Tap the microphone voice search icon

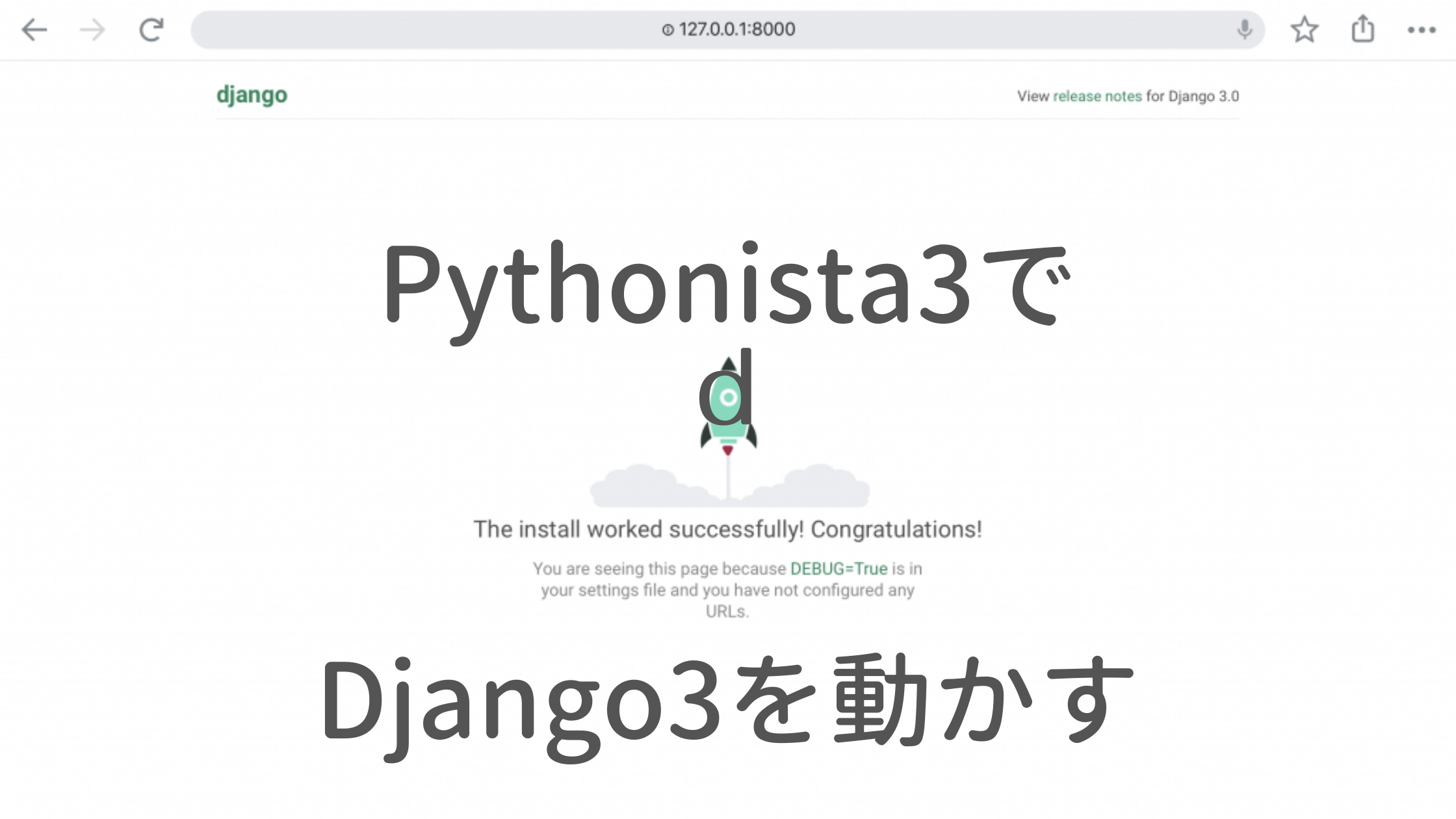click(x=1244, y=30)
